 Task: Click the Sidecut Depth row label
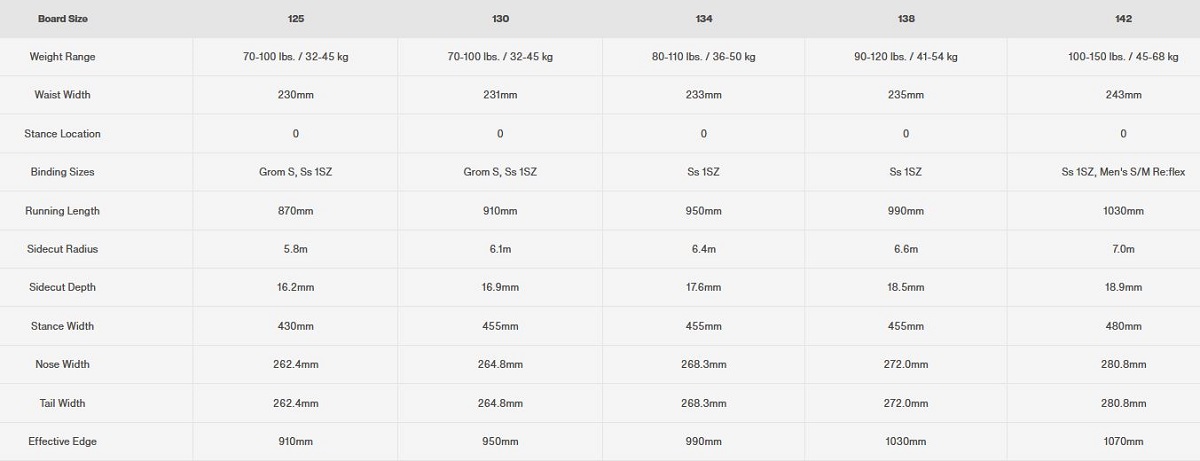point(62,288)
